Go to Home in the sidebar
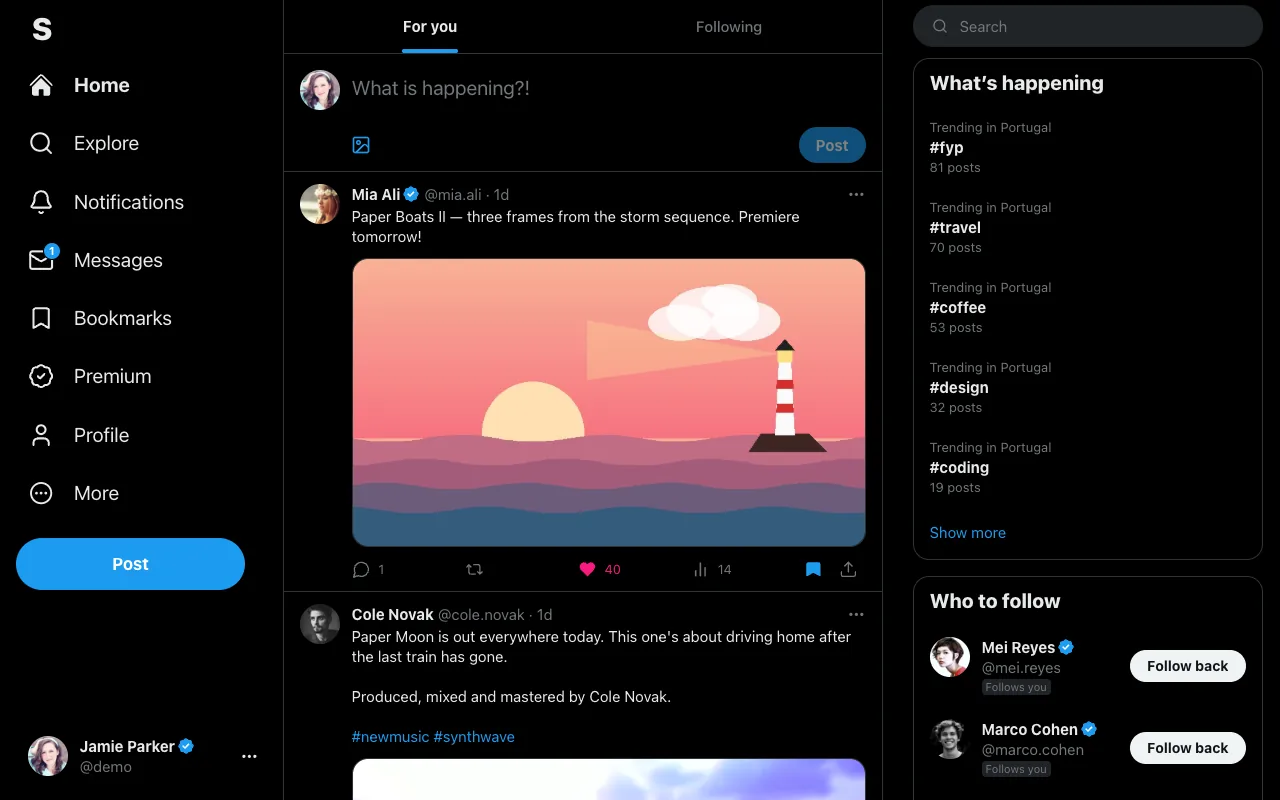1280x800 pixels. point(80,86)
